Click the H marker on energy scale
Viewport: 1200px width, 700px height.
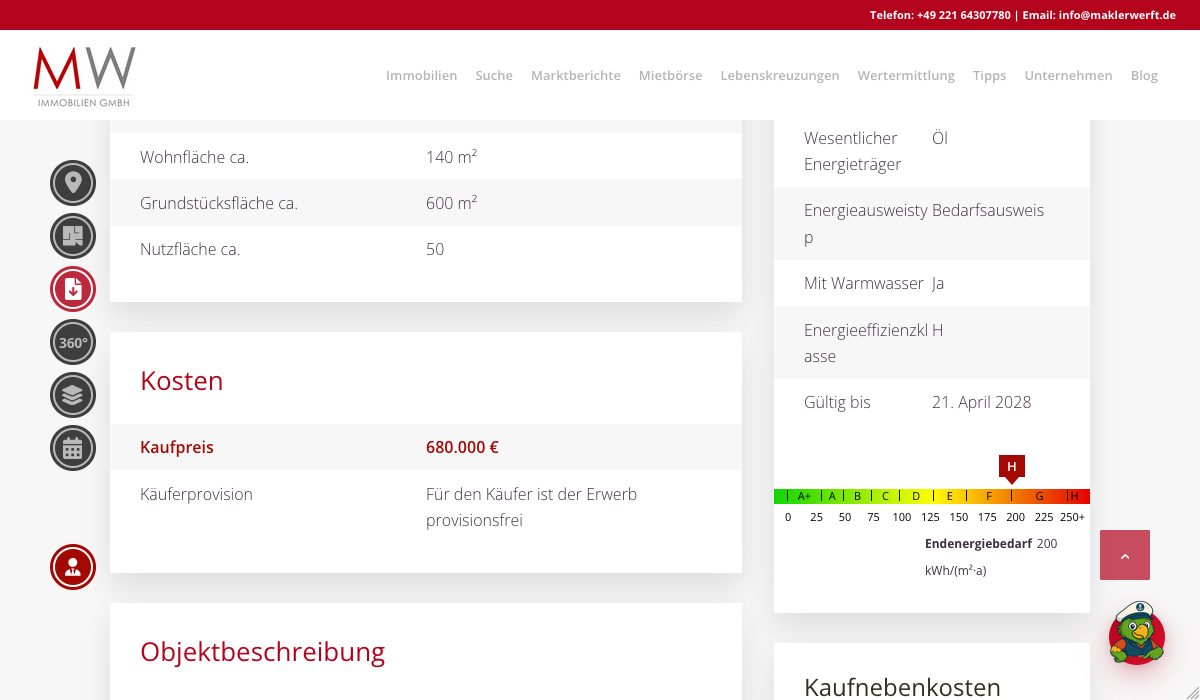point(1012,468)
